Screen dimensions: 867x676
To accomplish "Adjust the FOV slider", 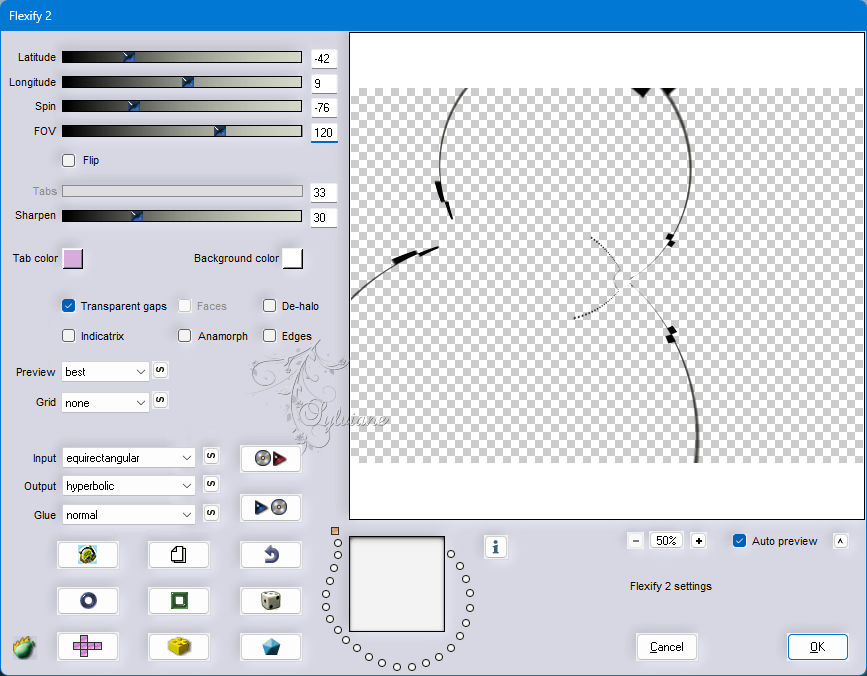I will point(182,131).
